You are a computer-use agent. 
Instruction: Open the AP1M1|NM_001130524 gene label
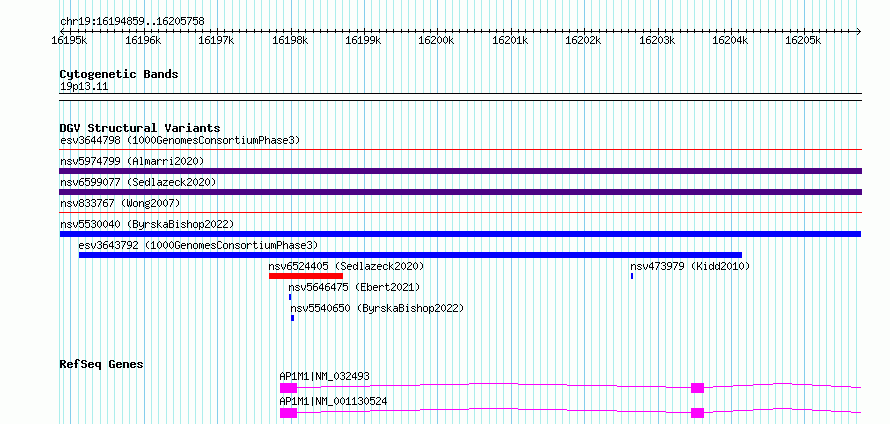coord(333,401)
